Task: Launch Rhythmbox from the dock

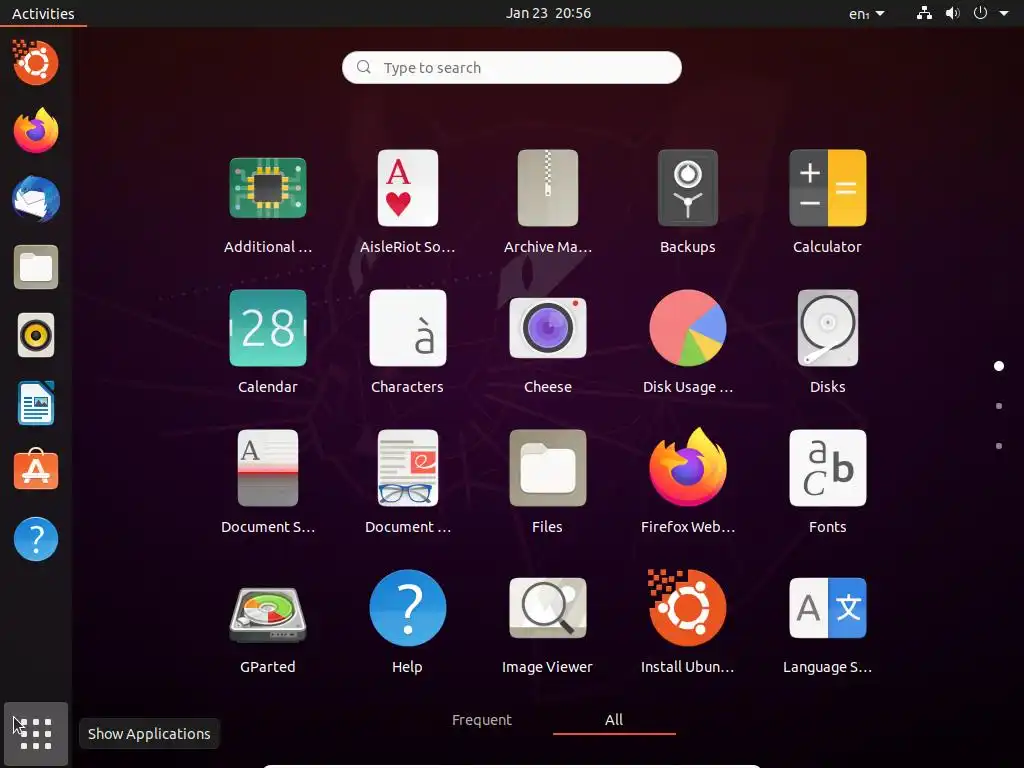Action: (x=36, y=335)
